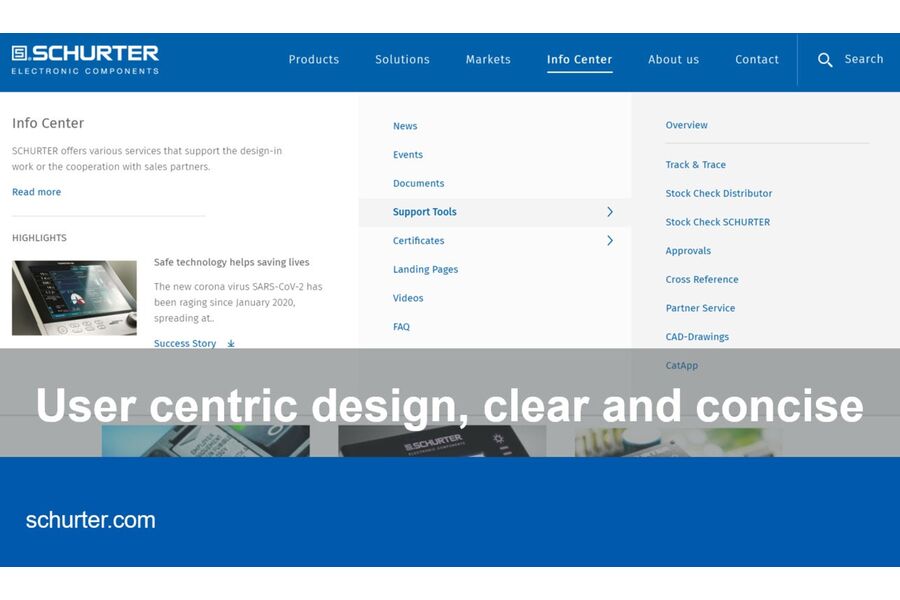Click the SCHURTER logo
The image size is (900, 600).
[x=85, y=60]
